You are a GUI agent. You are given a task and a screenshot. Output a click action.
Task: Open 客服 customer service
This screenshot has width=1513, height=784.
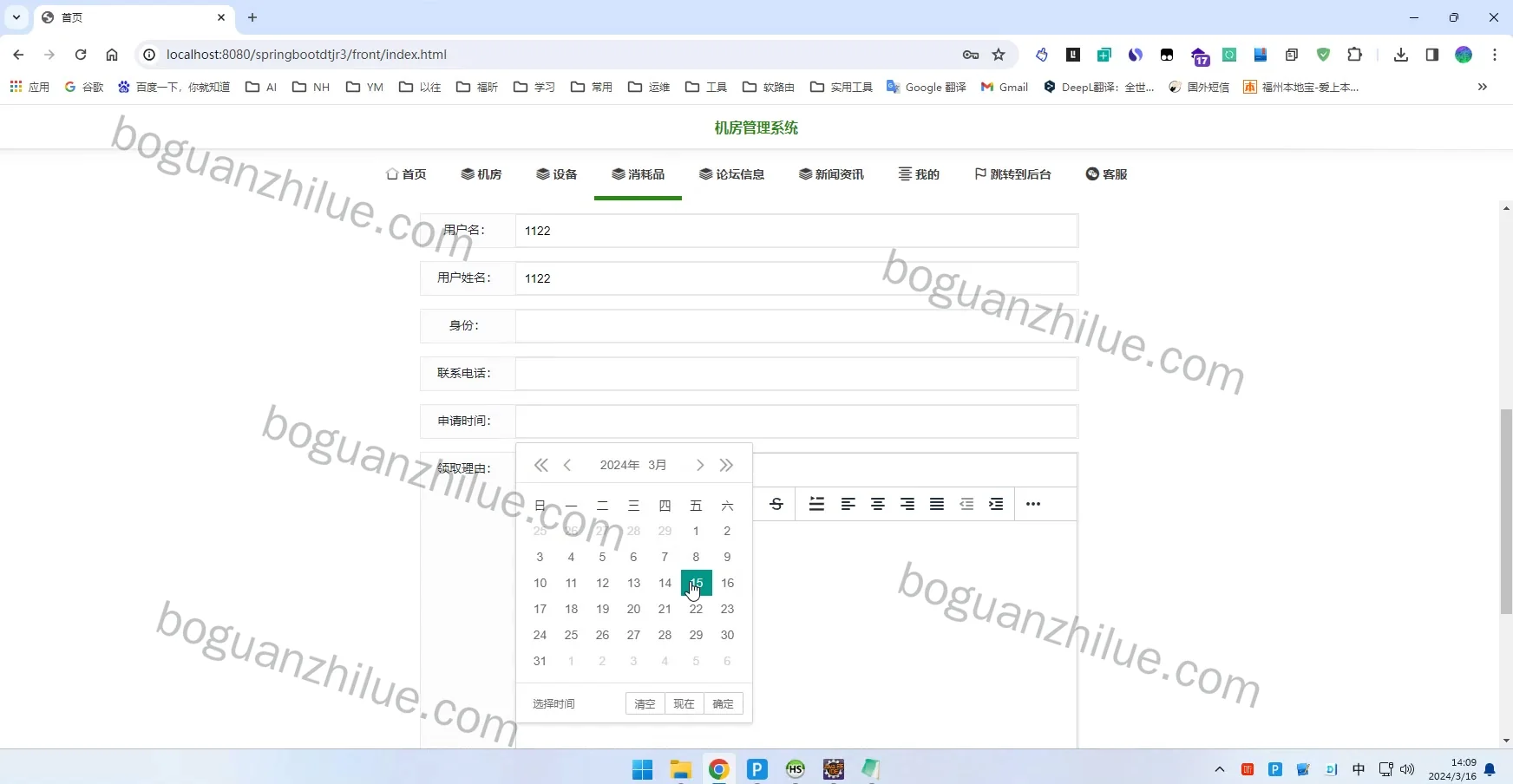[x=1107, y=174]
